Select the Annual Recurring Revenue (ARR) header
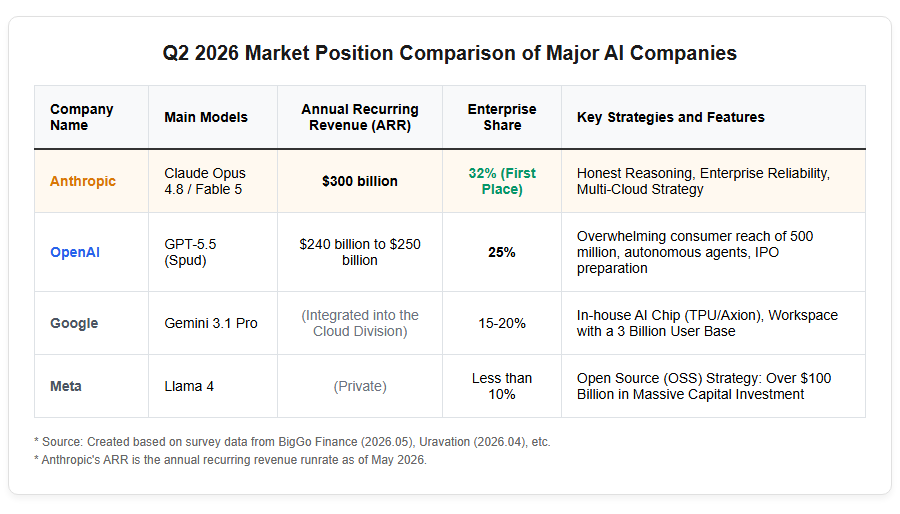The width and height of the screenshot is (900, 514). click(360, 117)
